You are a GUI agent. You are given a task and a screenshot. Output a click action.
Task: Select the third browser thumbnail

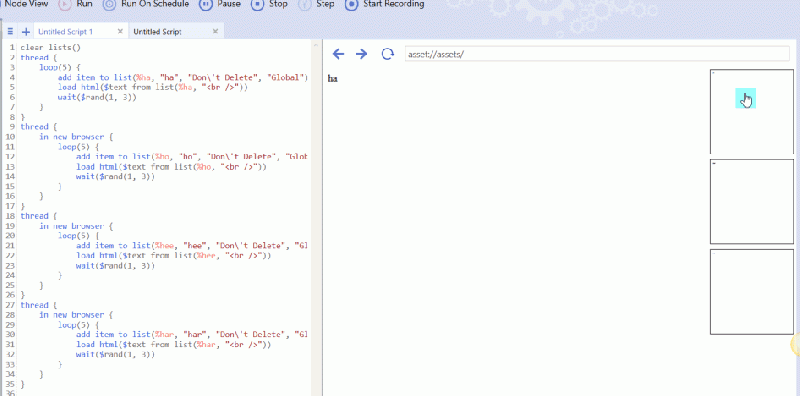(752, 291)
